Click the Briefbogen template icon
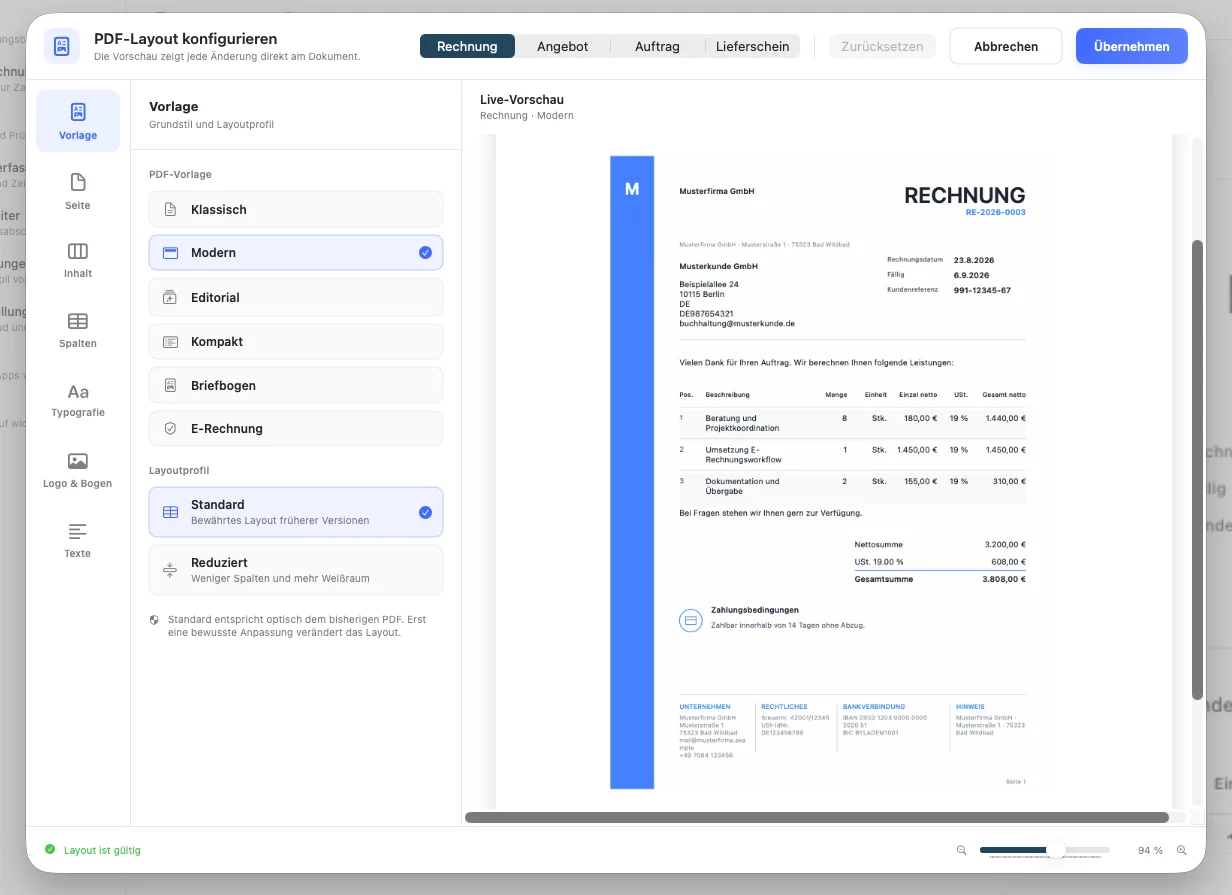The width and height of the screenshot is (1232, 895). coord(170,386)
